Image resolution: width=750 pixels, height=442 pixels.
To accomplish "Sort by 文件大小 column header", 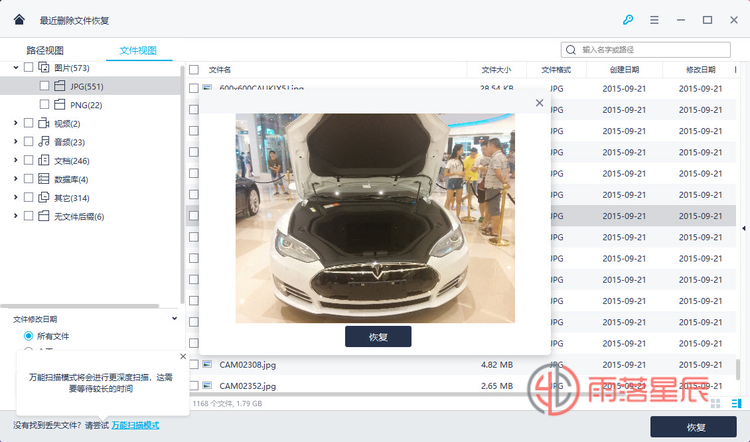I will click(x=496, y=70).
